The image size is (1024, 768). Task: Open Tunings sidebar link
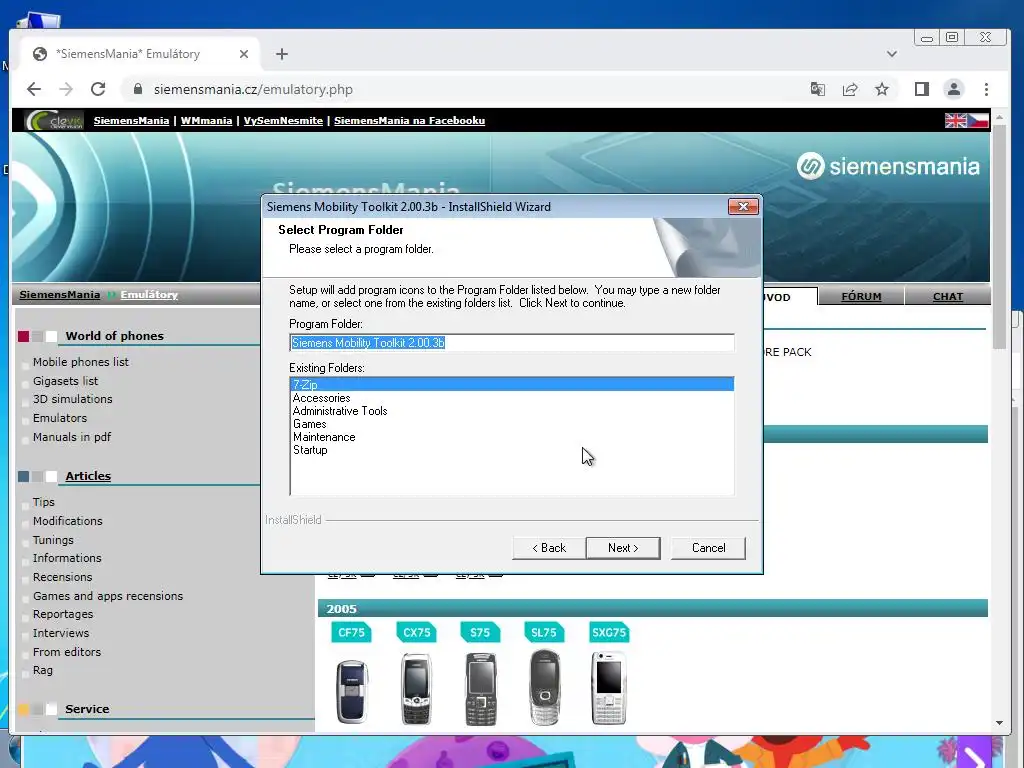click(53, 540)
